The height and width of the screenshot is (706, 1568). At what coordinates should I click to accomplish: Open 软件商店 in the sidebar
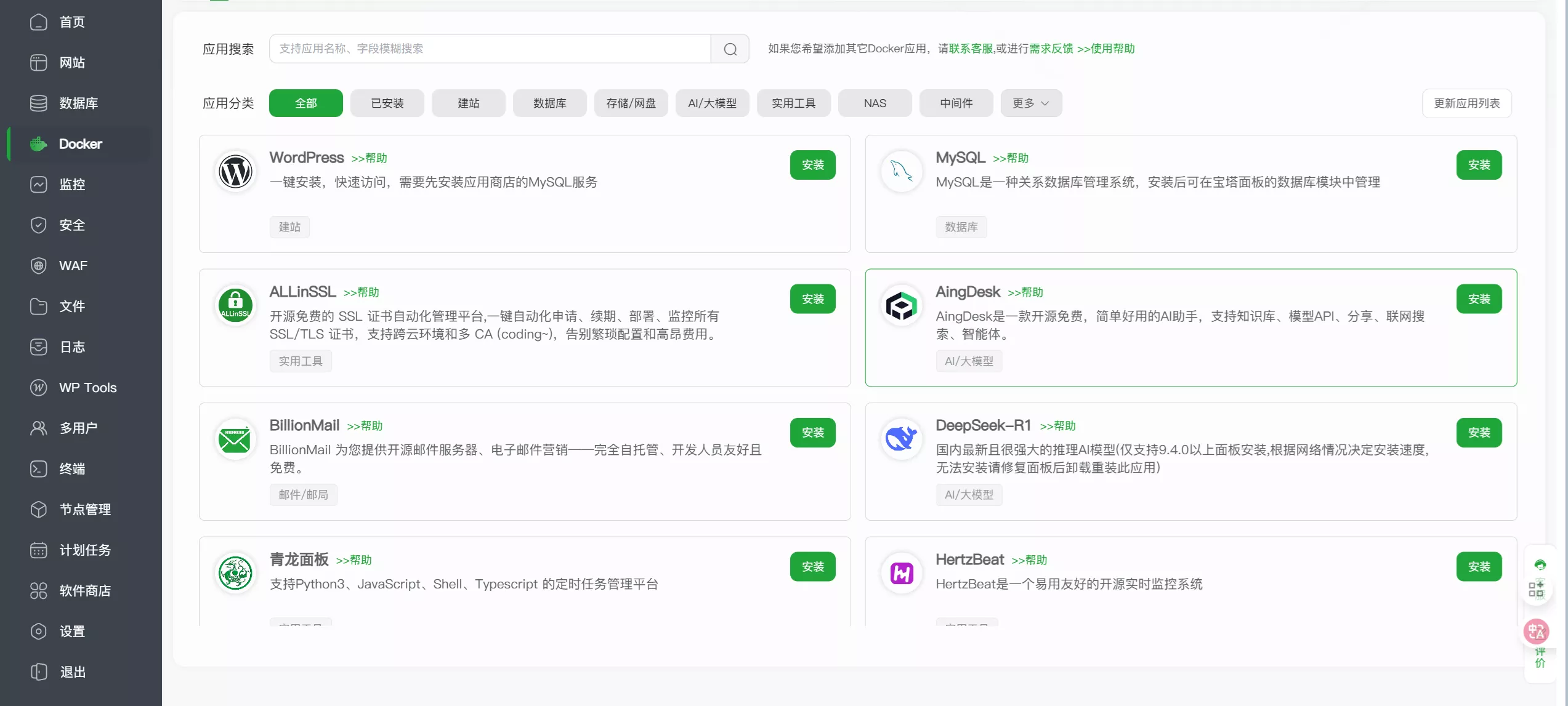[85, 591]
